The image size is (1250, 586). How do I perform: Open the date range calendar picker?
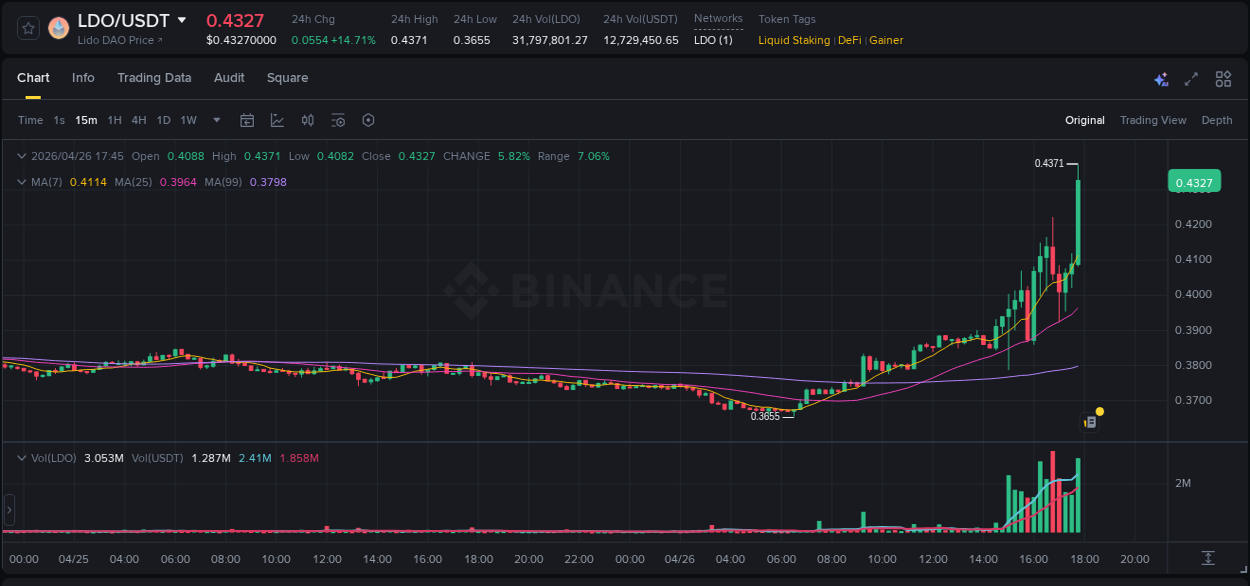pos(247,120)
